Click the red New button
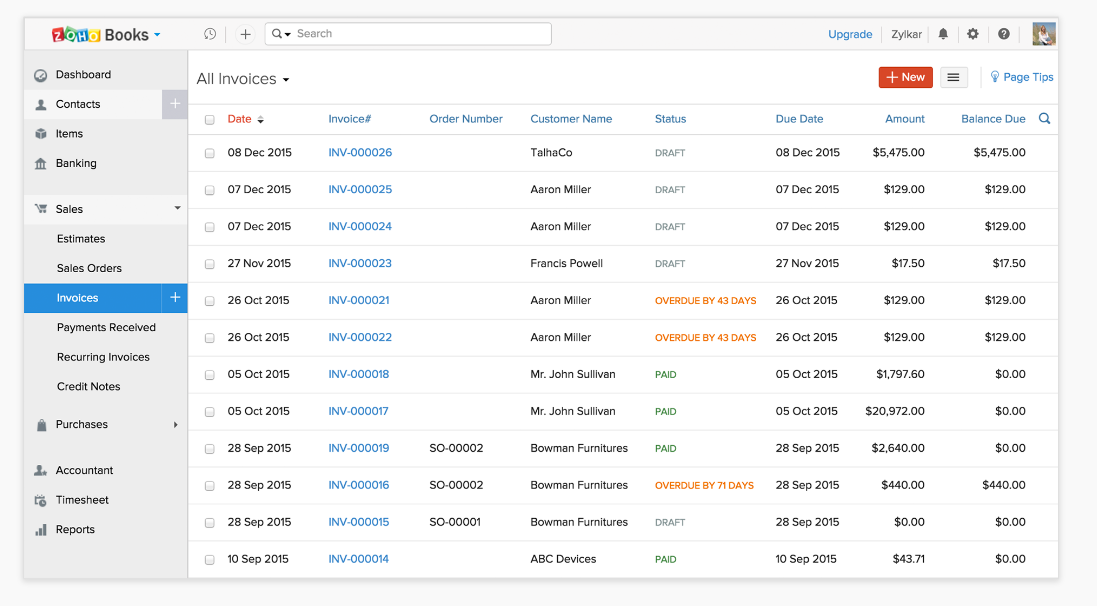 tap(905, 77)
